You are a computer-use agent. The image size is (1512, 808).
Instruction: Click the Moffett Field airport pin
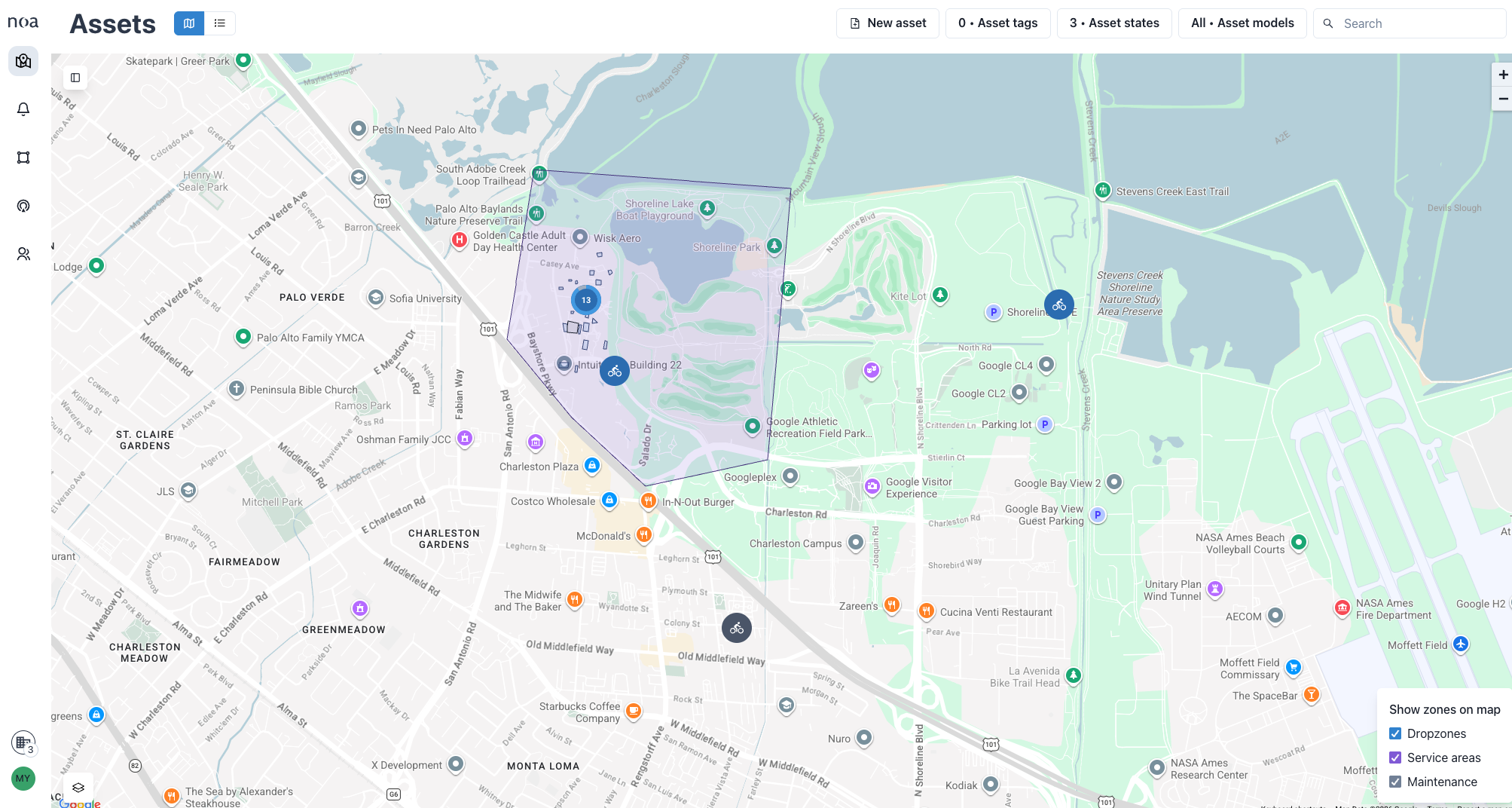(1461, 644)
